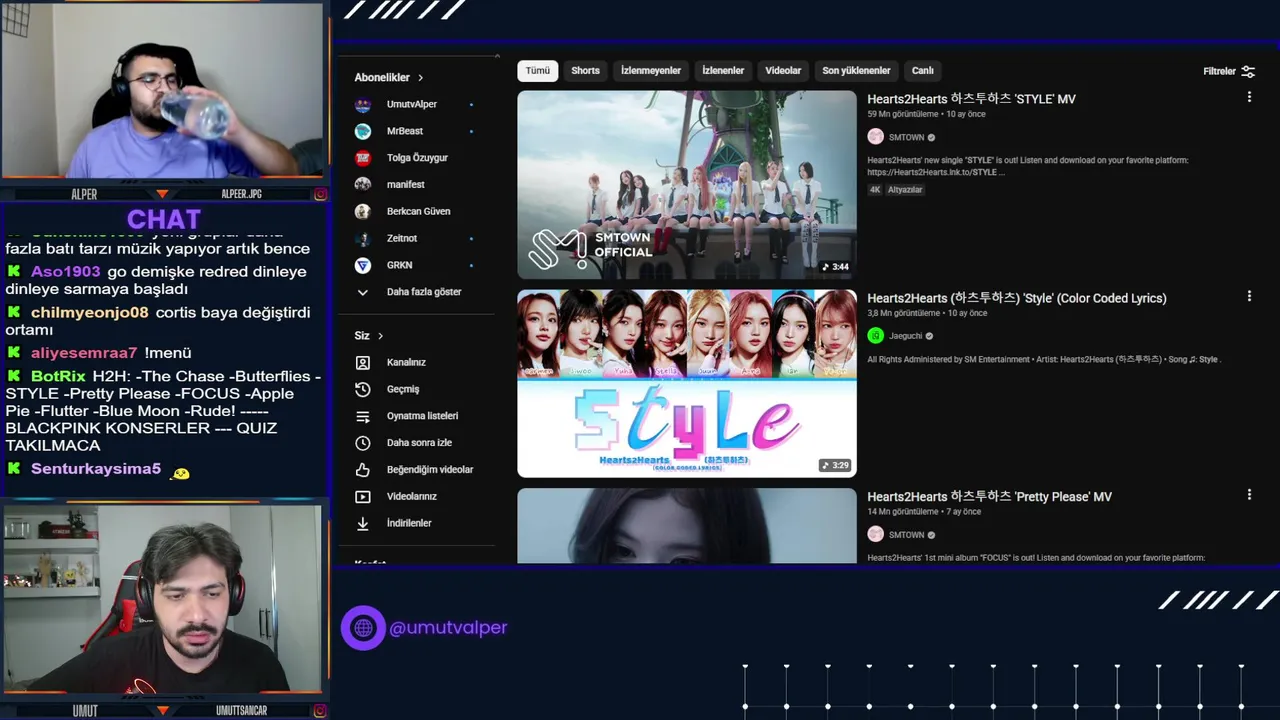Open Style (Color Coded Lyrics) title link
Viewport: 1280px width, 720px height.
1017,298
